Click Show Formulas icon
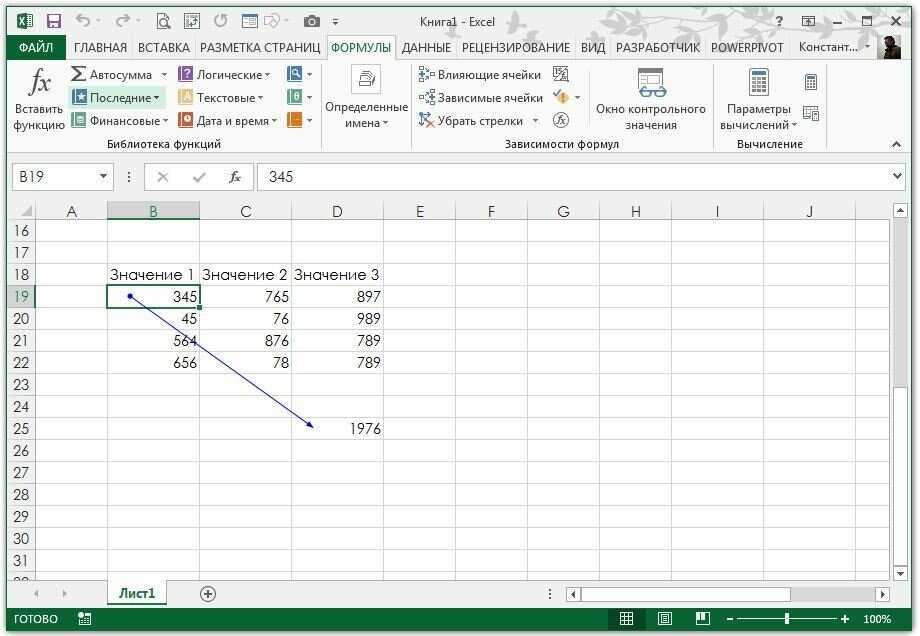 tap(561, 74)
